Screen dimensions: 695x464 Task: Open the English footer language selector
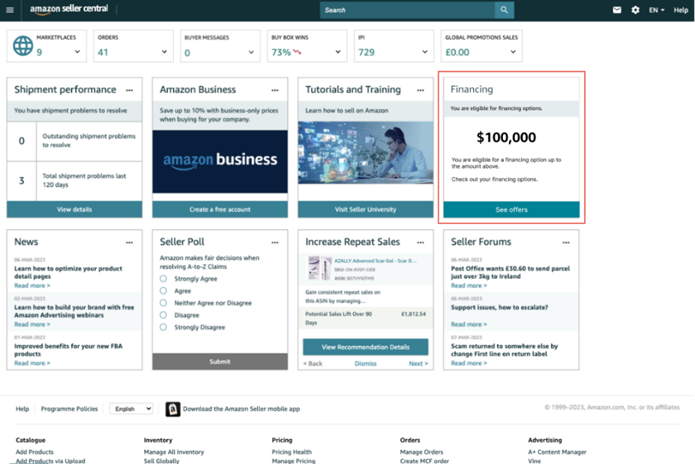132,409
